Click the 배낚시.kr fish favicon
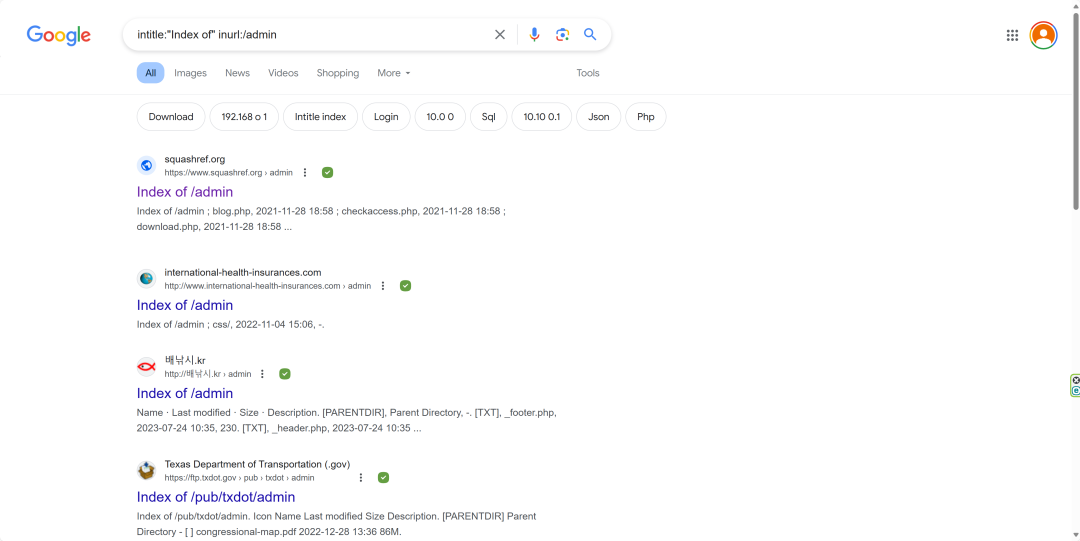 click(146, 367)
